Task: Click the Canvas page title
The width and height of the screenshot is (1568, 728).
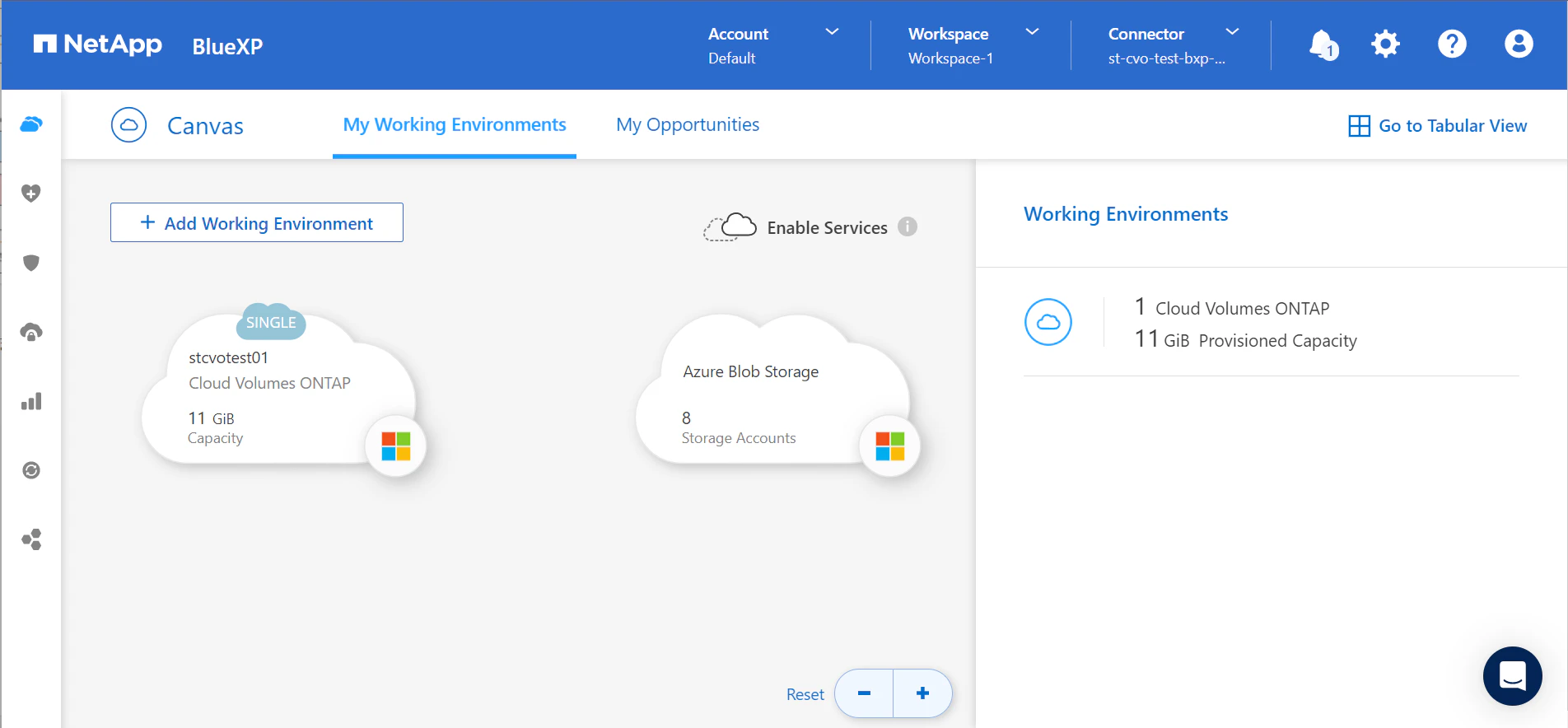Action: [205, 126]
